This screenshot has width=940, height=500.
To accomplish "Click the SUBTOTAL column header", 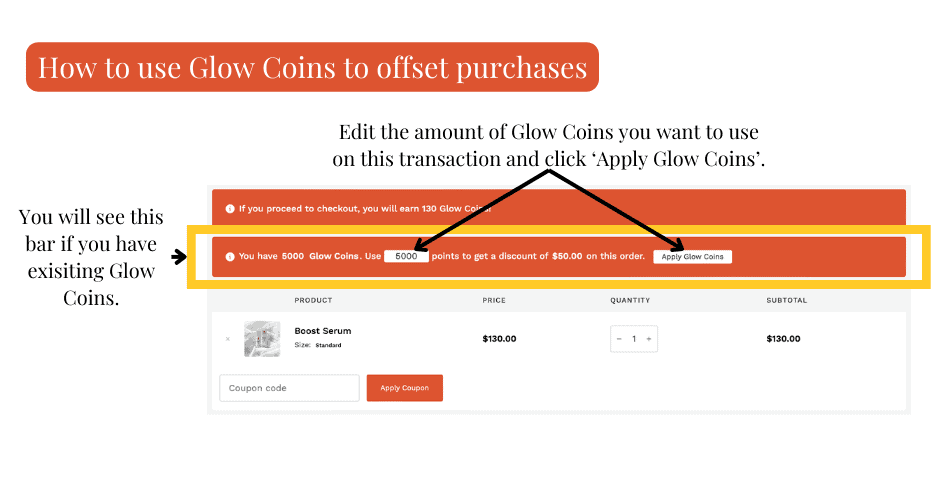I will pyautogui.click(x=786, y=300).
